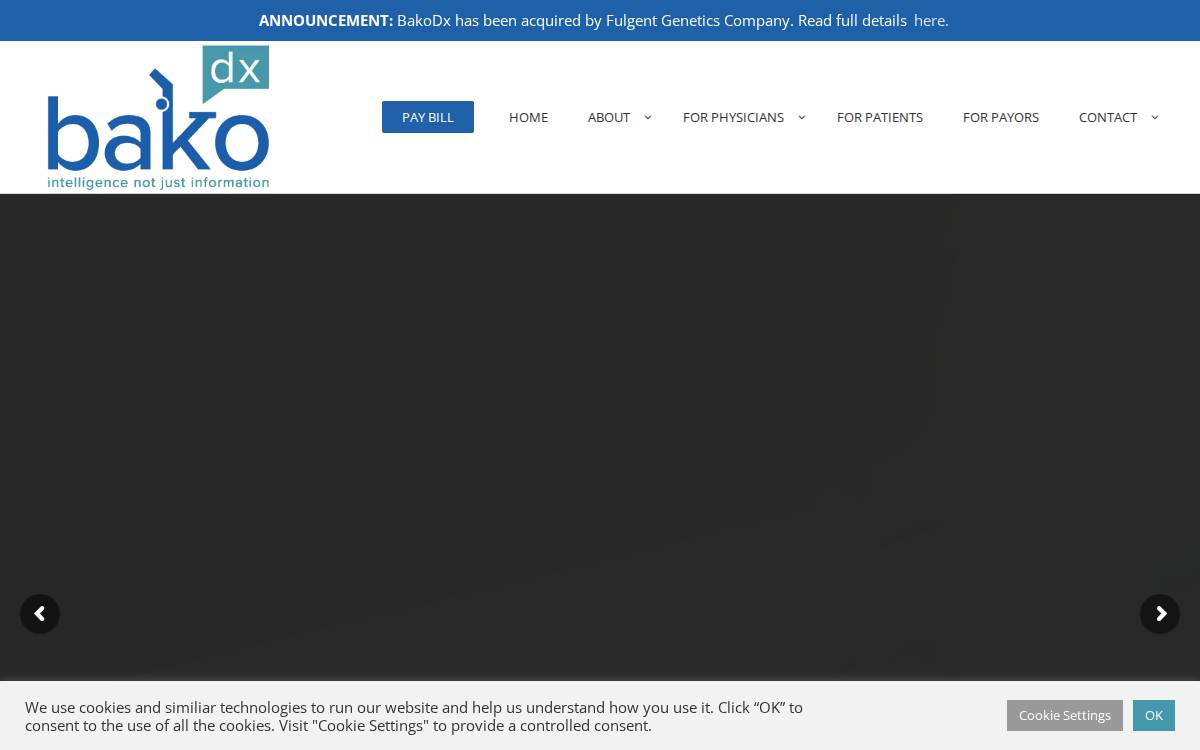Open For Physicians menu item
Image resolution: width=1200 pixels, height=750 pixels.
point(733,117)
